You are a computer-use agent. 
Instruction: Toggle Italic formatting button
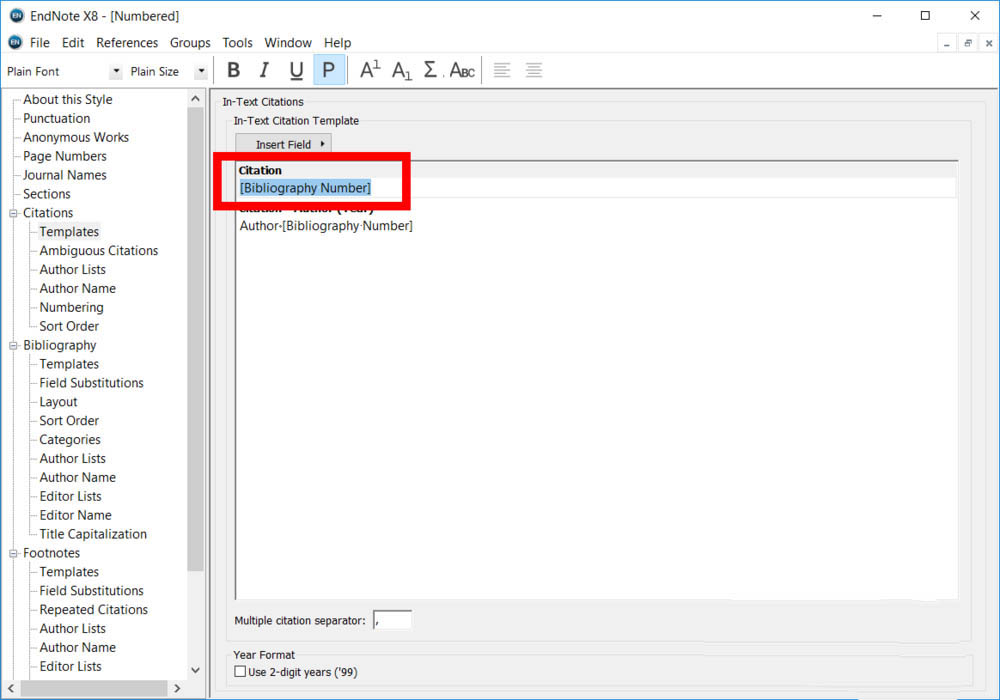(264, 70)
